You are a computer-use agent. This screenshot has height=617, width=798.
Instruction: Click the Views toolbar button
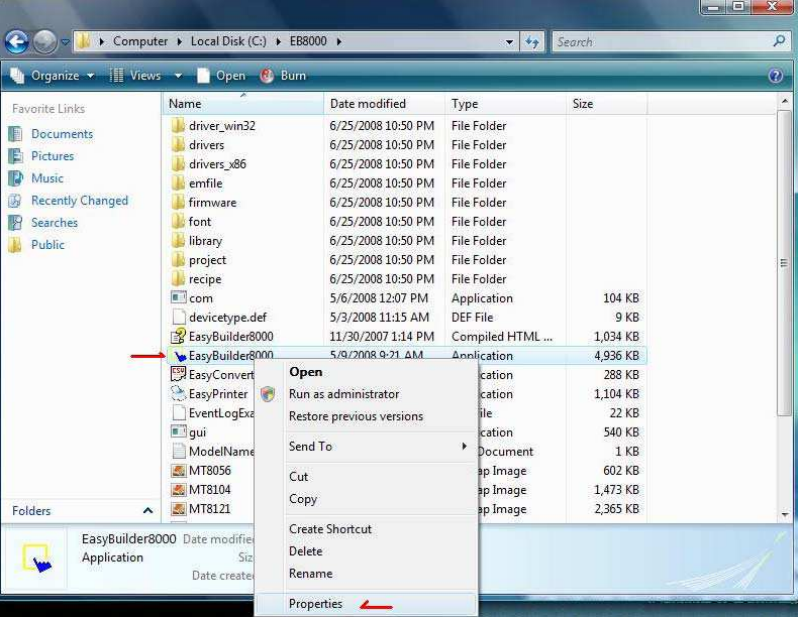click(x=135, y=76)
